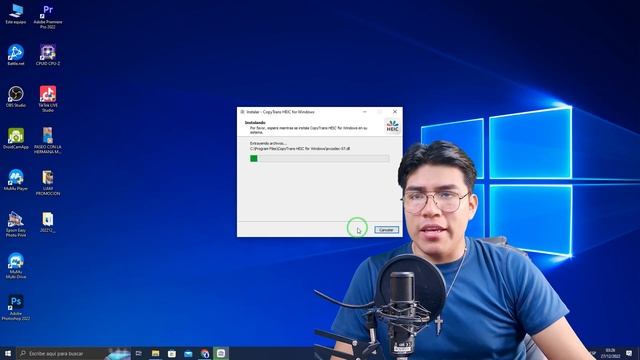Click the taskbar clock and date
Image resolution: width=640 pixels, height=360 pixels.
610,353
